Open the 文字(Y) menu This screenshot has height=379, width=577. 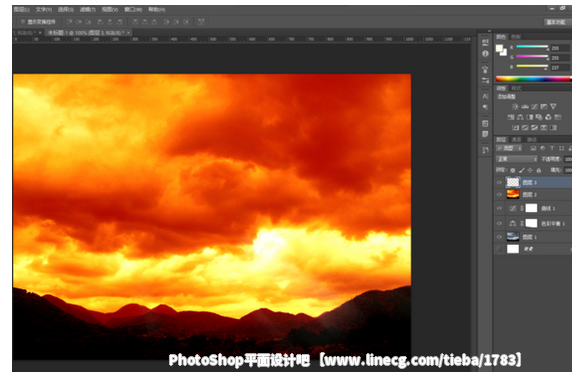[44, 9]
